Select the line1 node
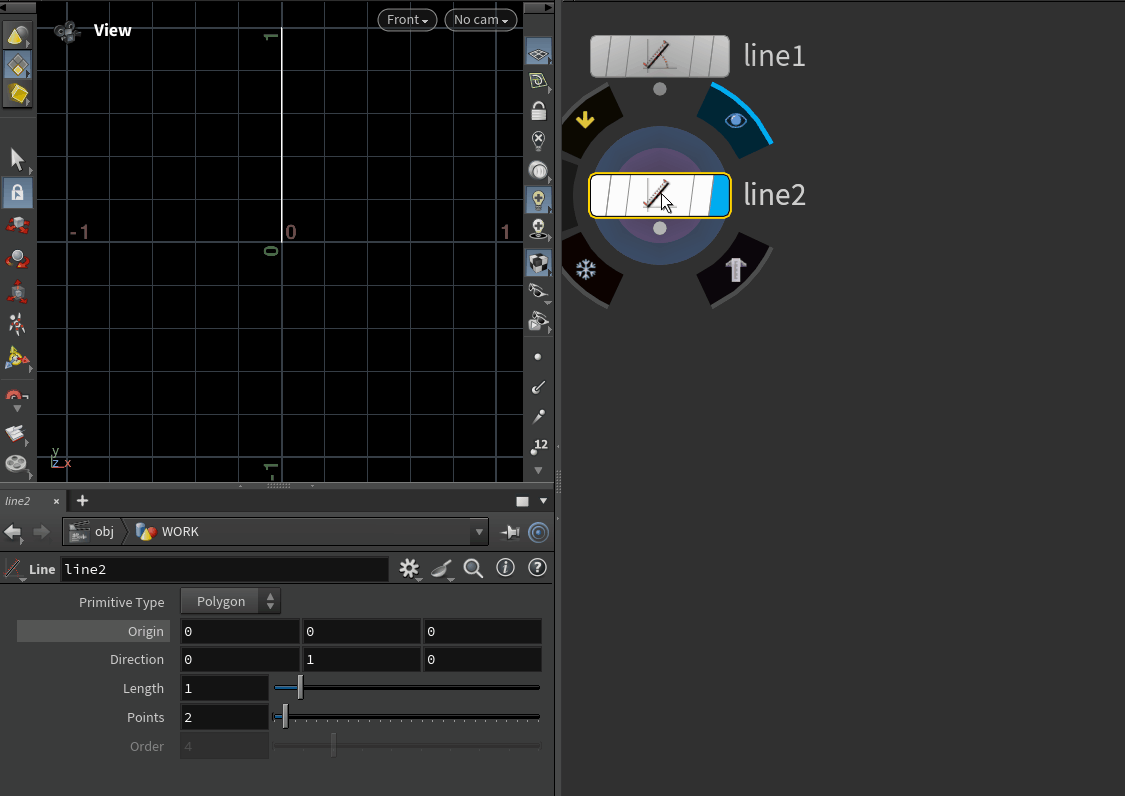This screenshot has width=1125, height=796. [x=659, y=56]
